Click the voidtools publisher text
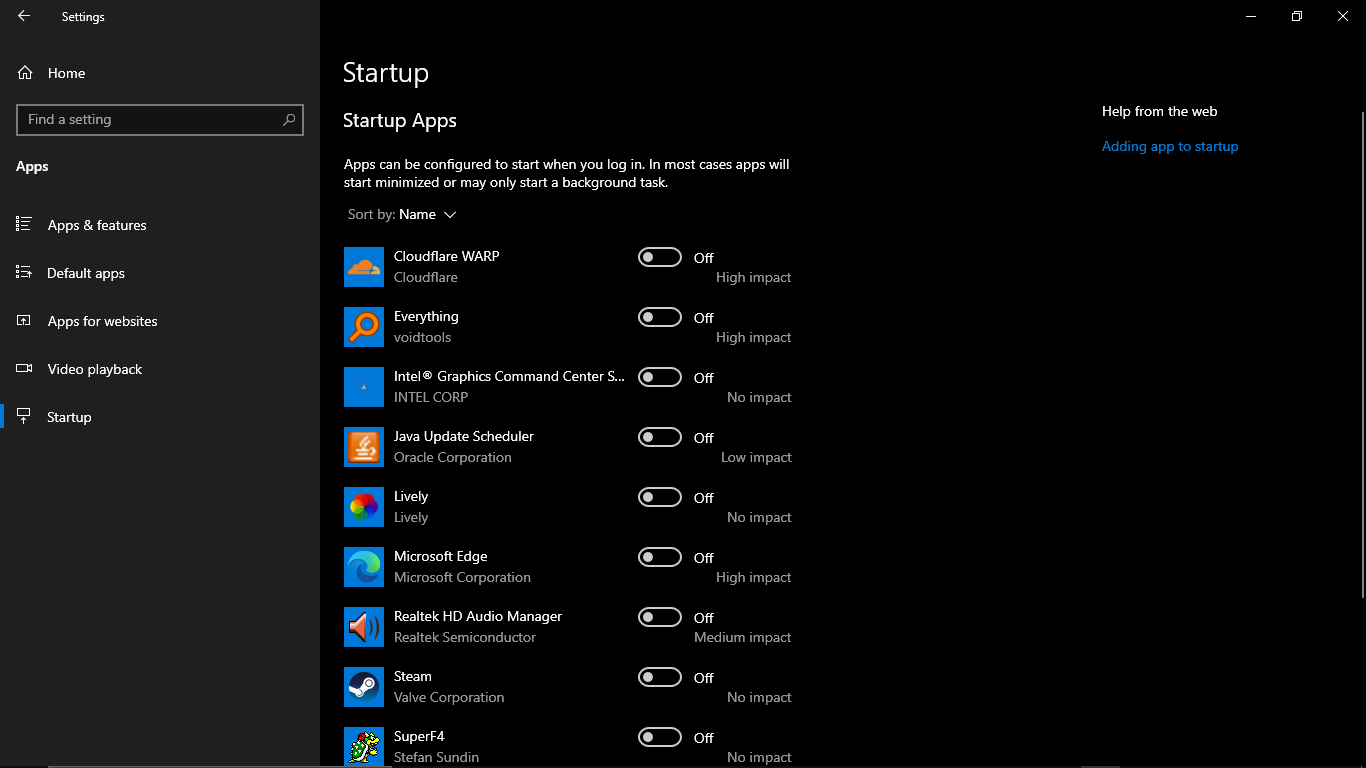1366x768 pixels. tap(422, 337)
